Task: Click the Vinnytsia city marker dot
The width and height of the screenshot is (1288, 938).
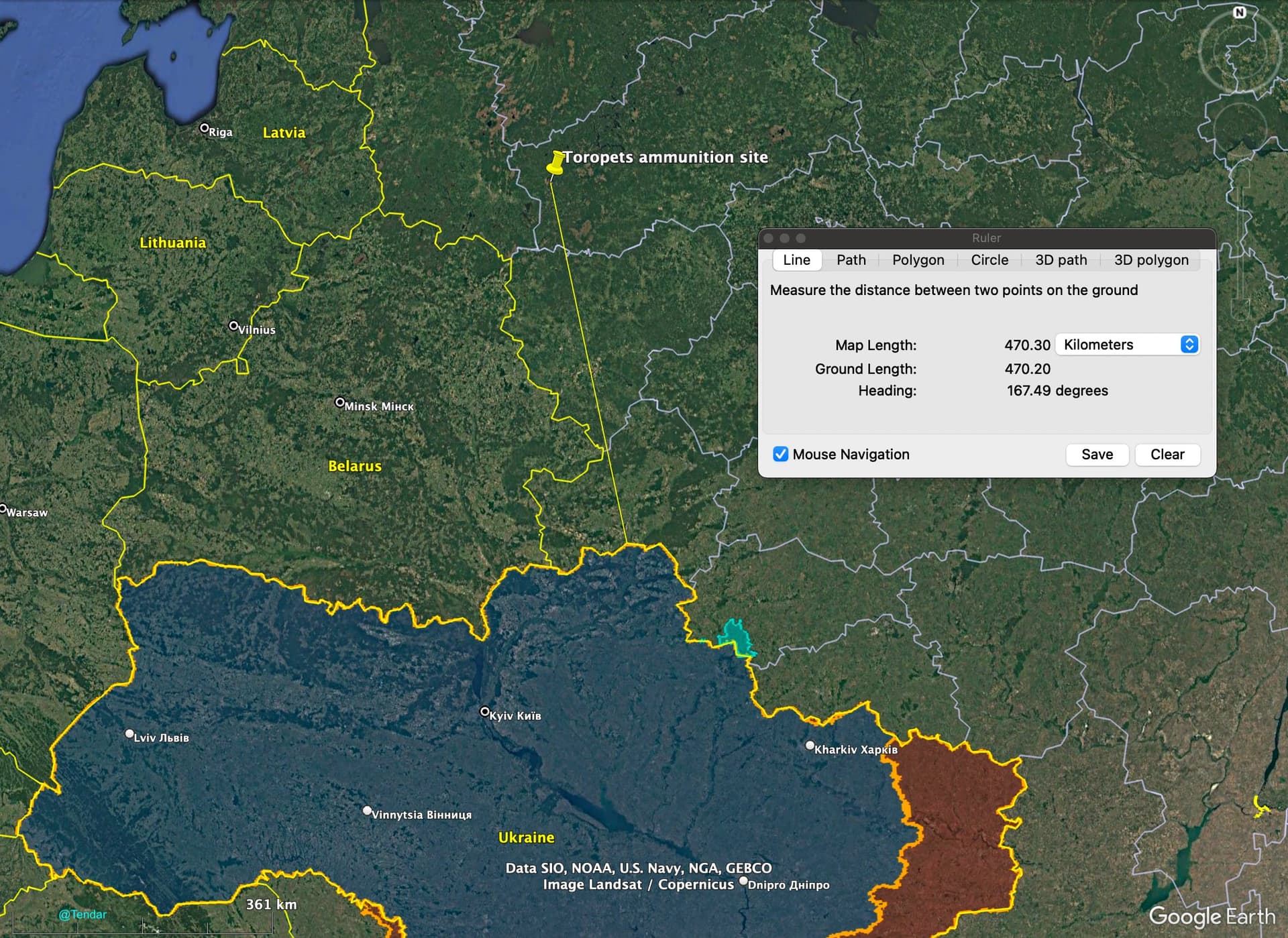Action: click(x=367, y=811)
